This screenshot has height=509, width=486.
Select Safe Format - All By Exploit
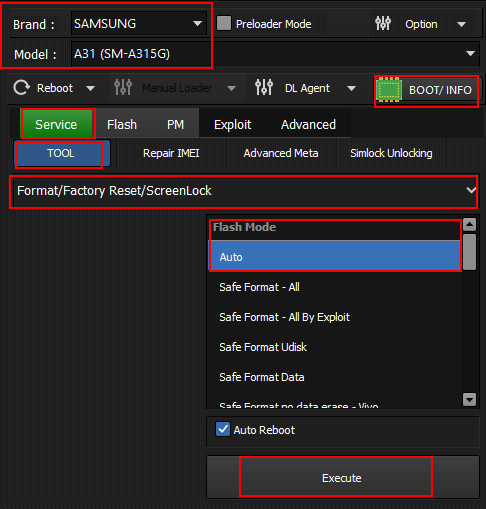coord(334,317)
